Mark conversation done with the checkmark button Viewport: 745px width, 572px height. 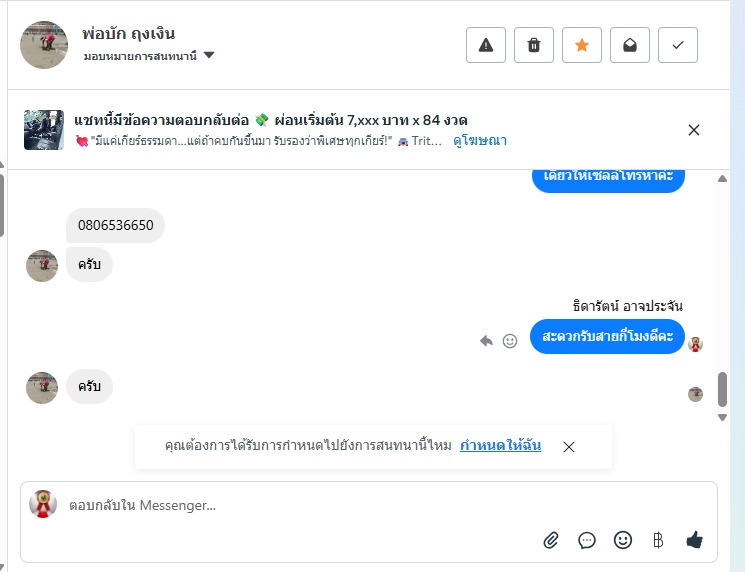click(x=678, y=45)
